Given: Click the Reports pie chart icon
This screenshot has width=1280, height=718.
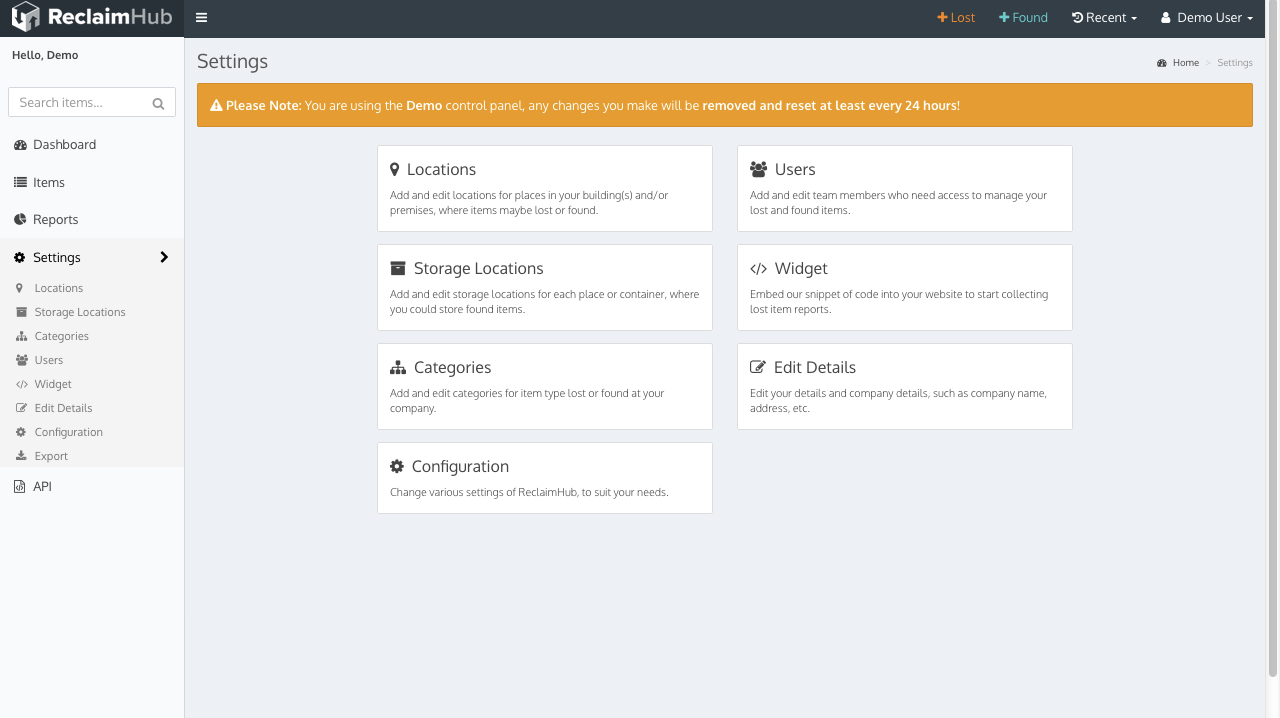Looking at the screenshot, I should tap(20, 219).
